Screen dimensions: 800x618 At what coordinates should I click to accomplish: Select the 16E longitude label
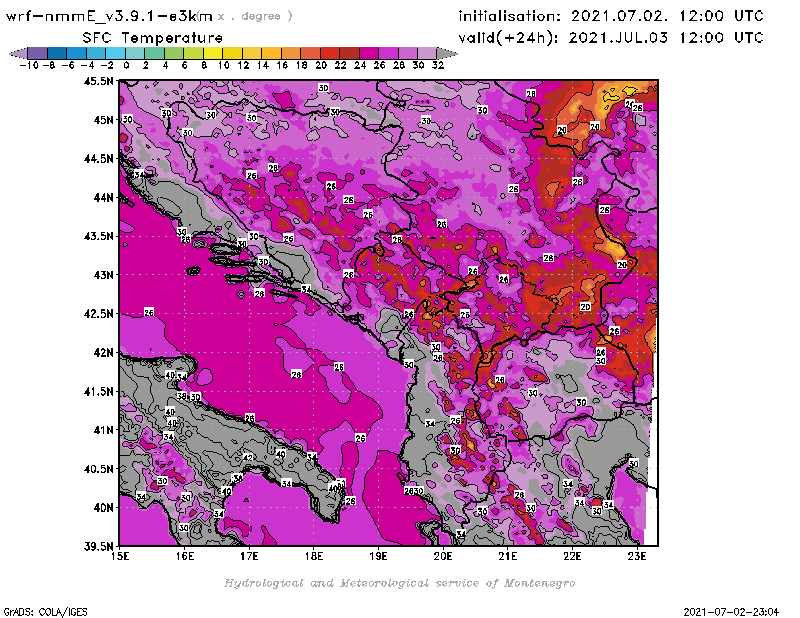click(185, 556)
